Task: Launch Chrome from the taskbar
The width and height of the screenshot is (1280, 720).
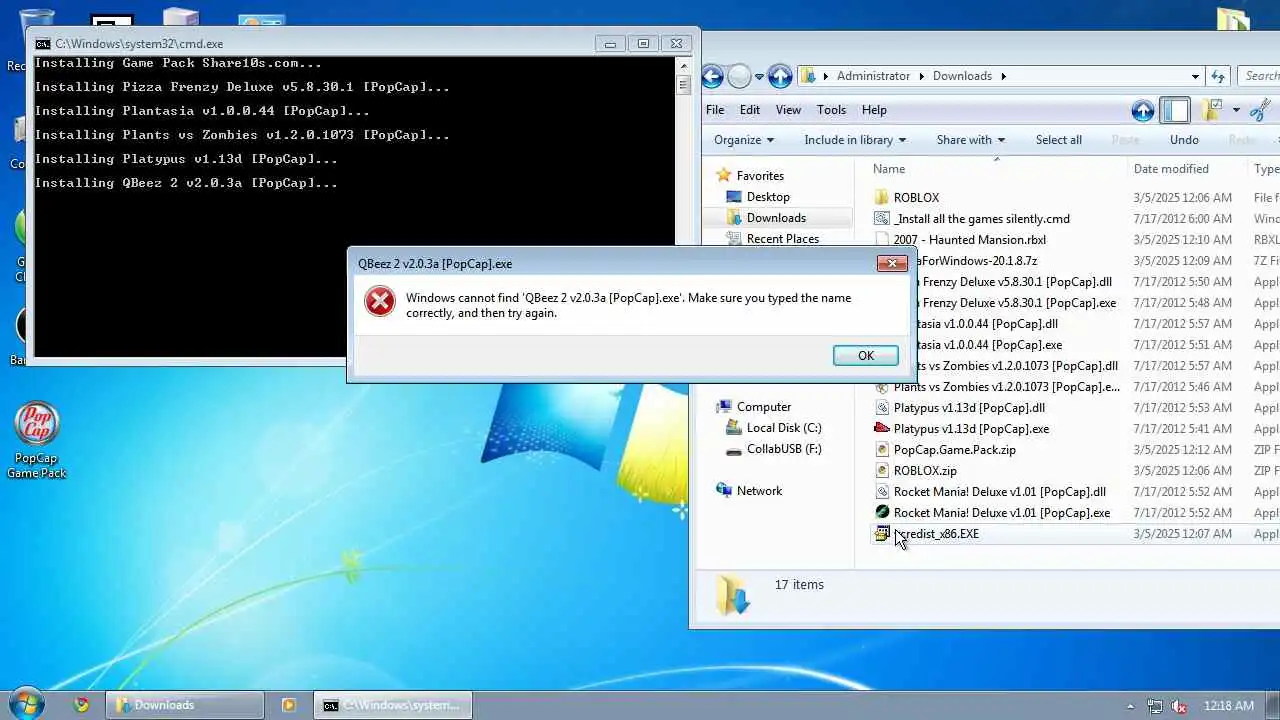Action: (82, 705)
